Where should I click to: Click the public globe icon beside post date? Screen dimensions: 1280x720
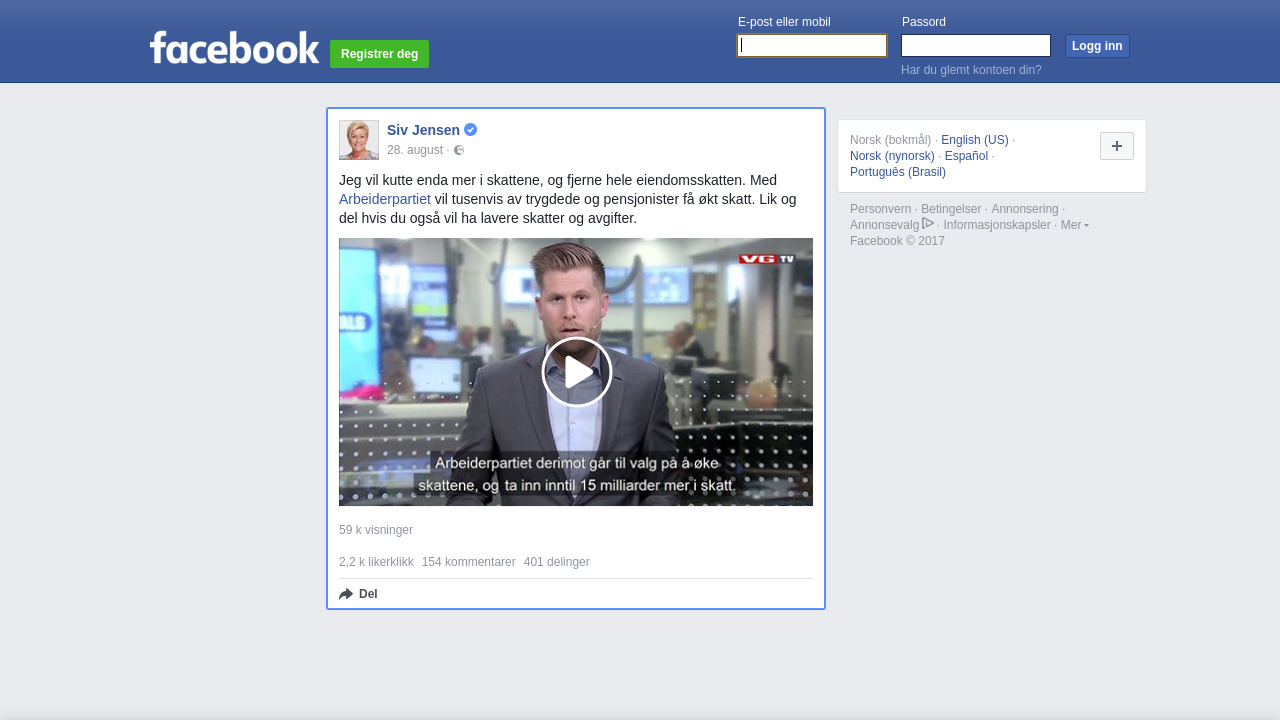[459, 150]
